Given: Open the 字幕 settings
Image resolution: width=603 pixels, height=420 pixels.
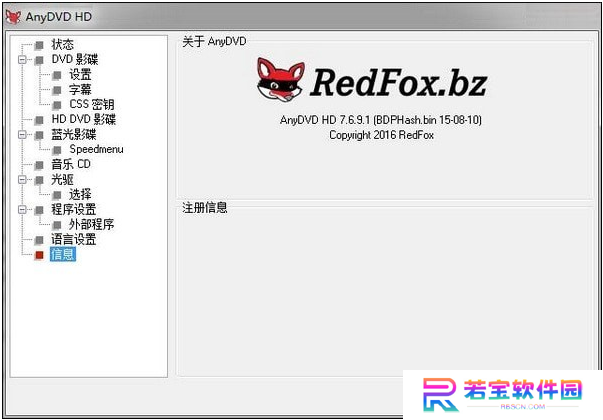Looking at the screenshot, I should click(x=80, y=90).
